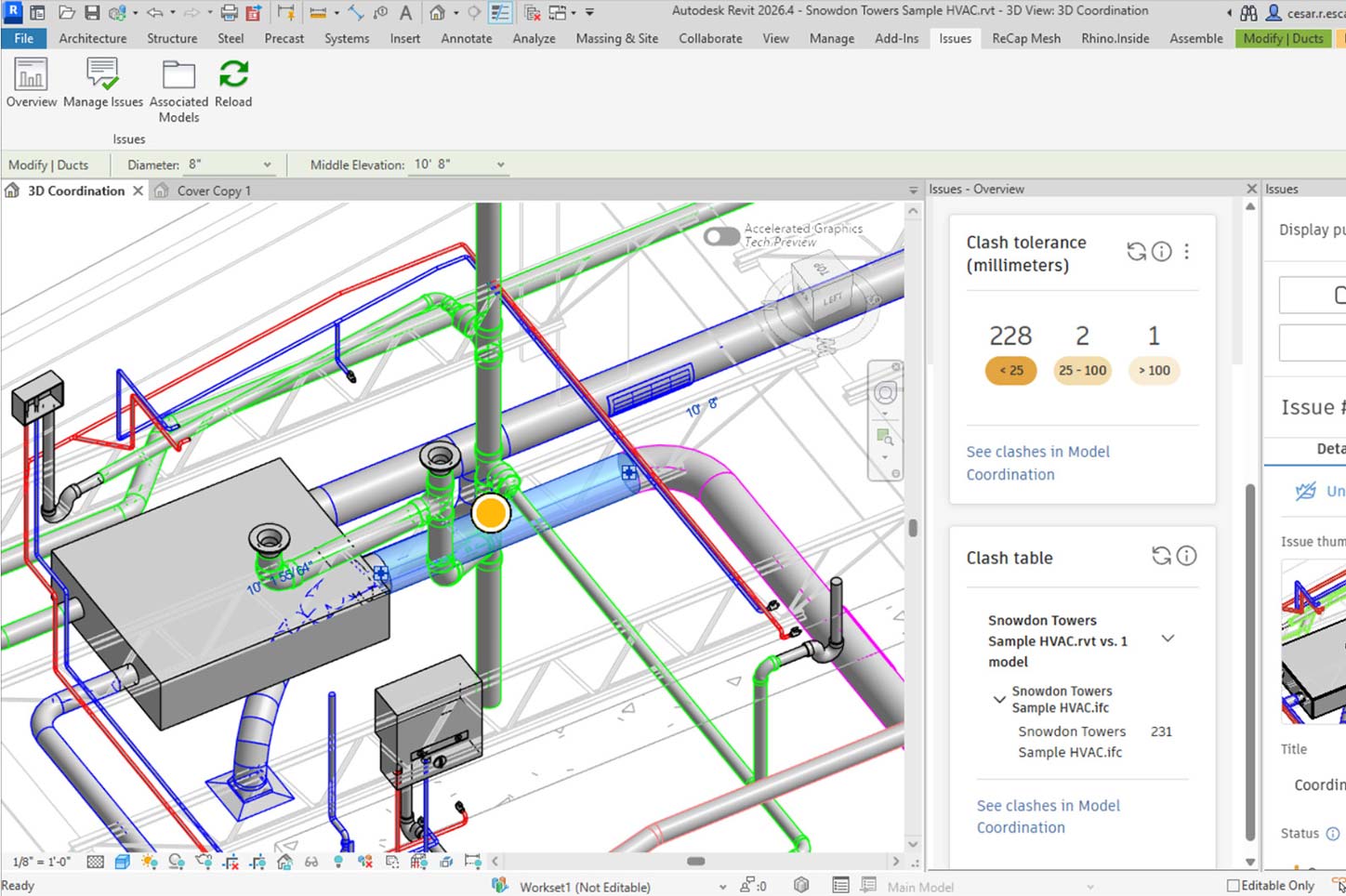The width and height of the screenshot is (1346, 896).
Task: Click the Sun Path icon in view control bar
Action: point(149,862)
